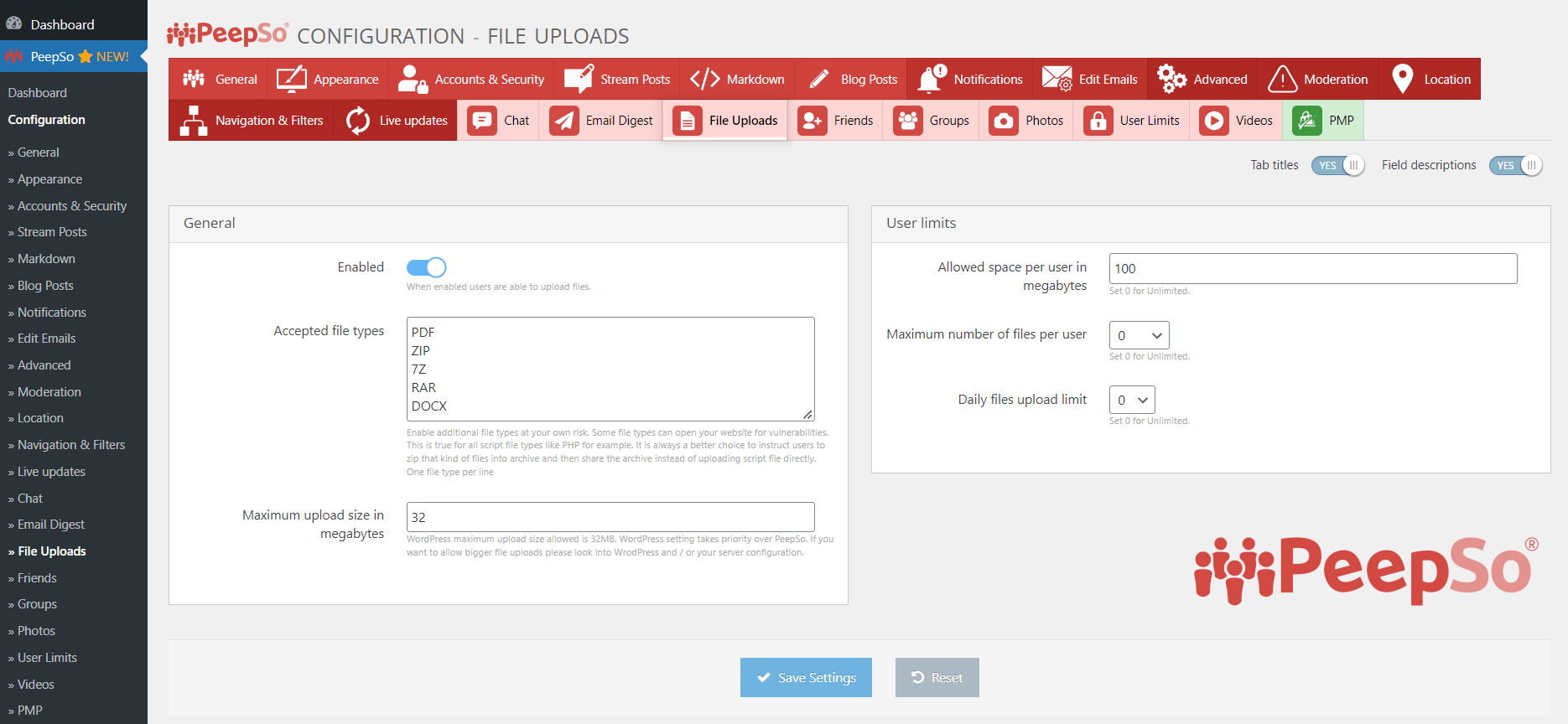Click the Groups people icon
The image size is (1568, 724).
908,121
